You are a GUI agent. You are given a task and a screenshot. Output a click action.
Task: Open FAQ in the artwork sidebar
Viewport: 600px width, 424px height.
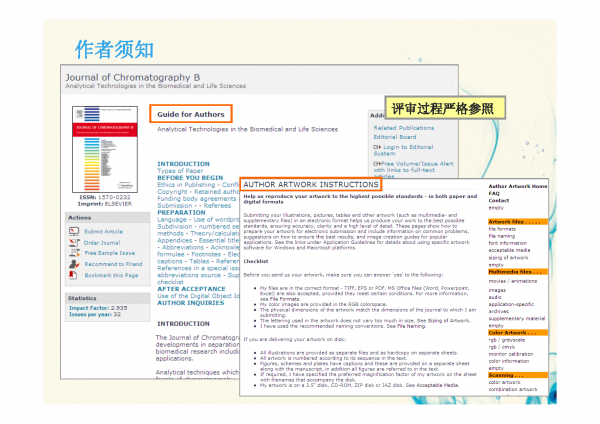pos(494,193)
